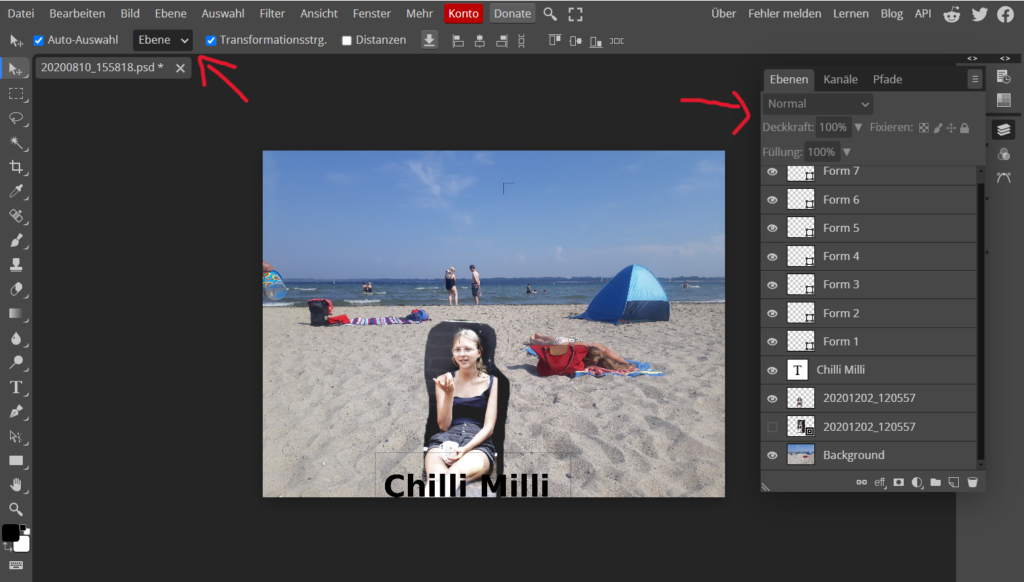The width and height of the screenshot is (1024, 582).
Task: Select the Clone Stamp tool
Action: pos(16,265)
